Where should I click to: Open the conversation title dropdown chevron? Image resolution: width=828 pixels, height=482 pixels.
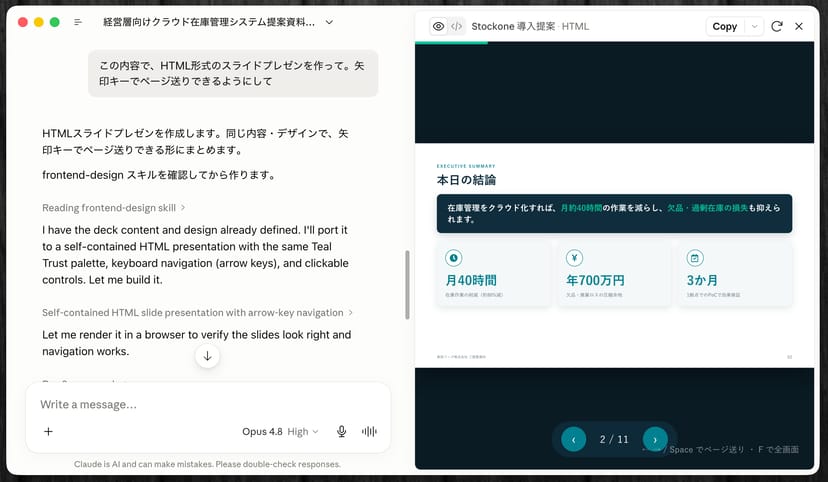[x=329, y=22]
